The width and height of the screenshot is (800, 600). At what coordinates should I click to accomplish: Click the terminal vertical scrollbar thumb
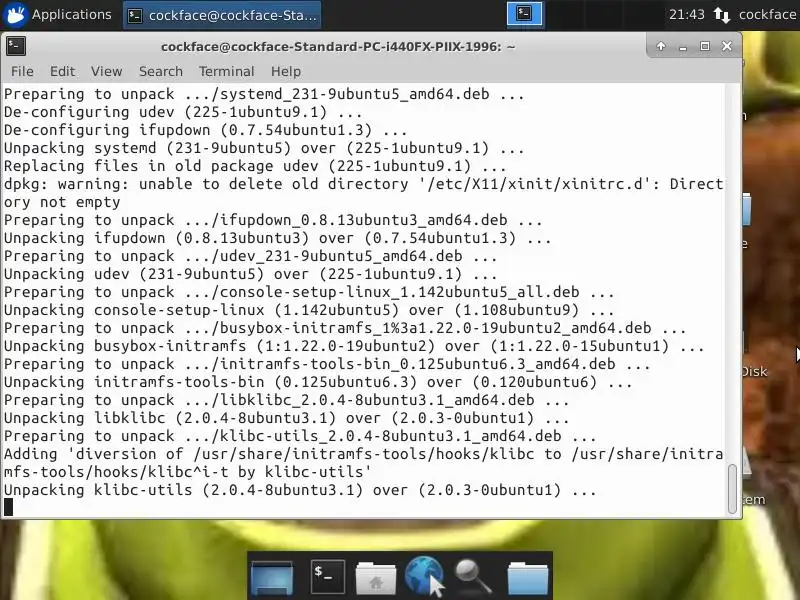click(x=732, y=489)
